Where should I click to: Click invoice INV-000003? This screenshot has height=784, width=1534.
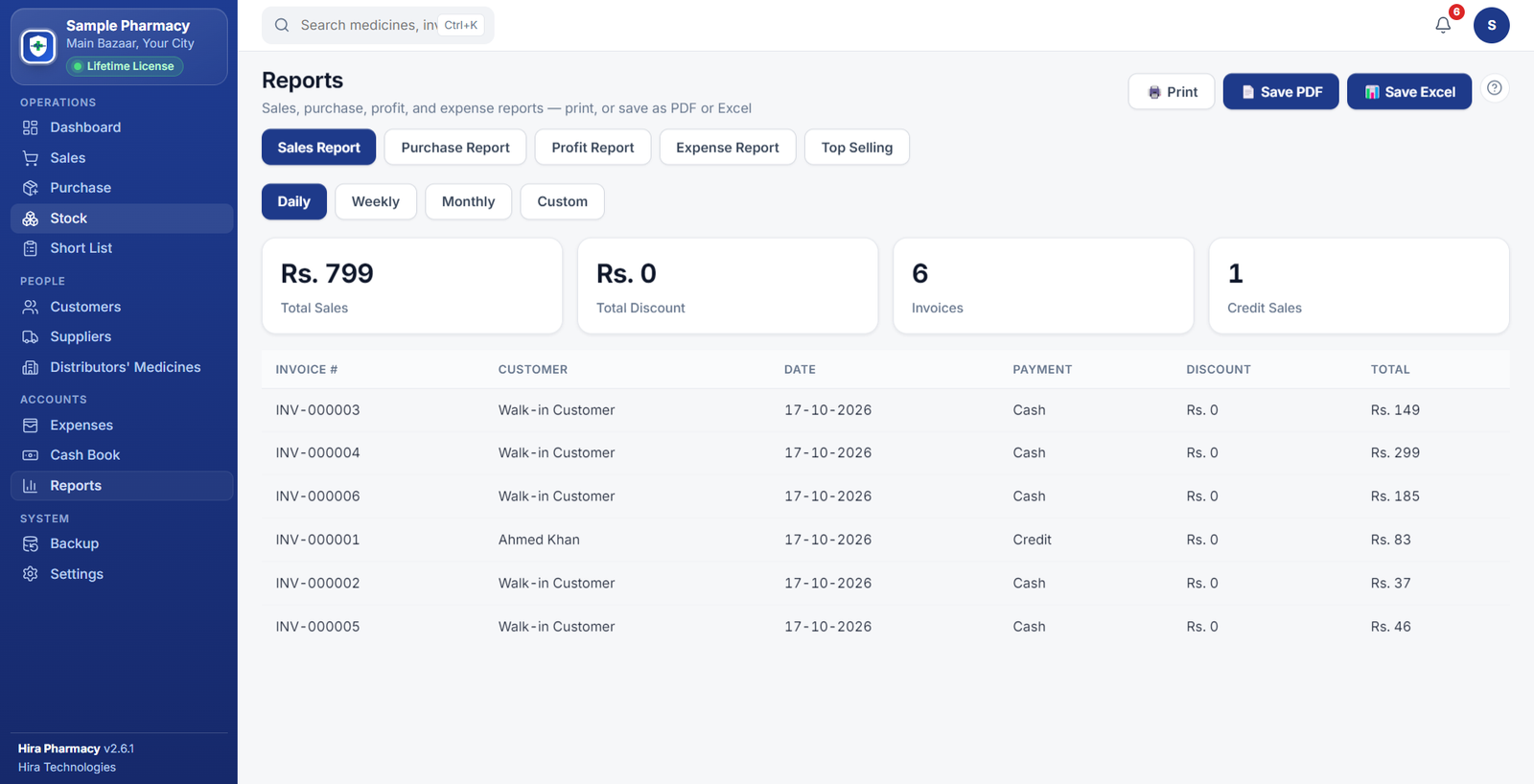(317, 410)
